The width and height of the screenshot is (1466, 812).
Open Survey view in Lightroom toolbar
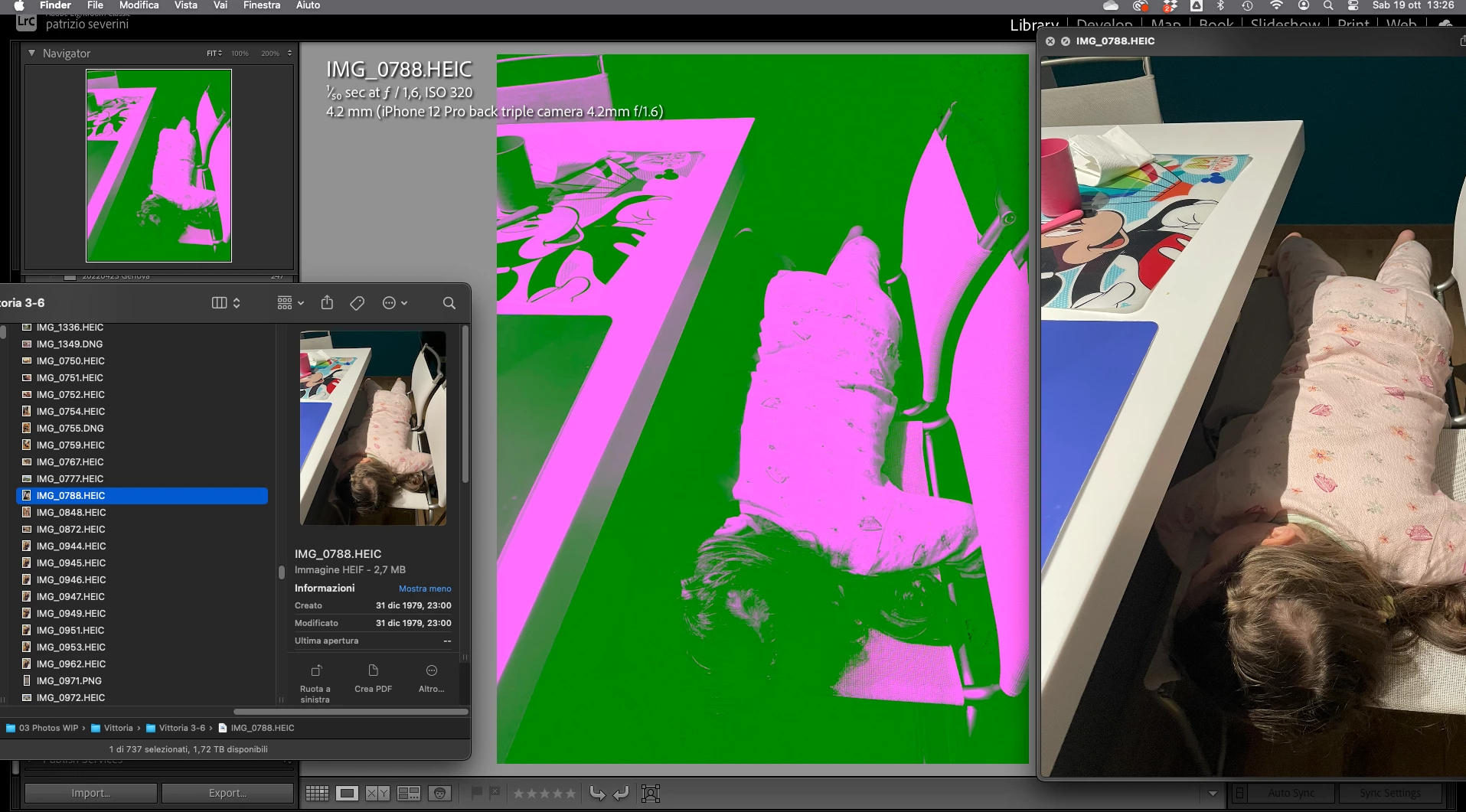(x=409, y=794)
